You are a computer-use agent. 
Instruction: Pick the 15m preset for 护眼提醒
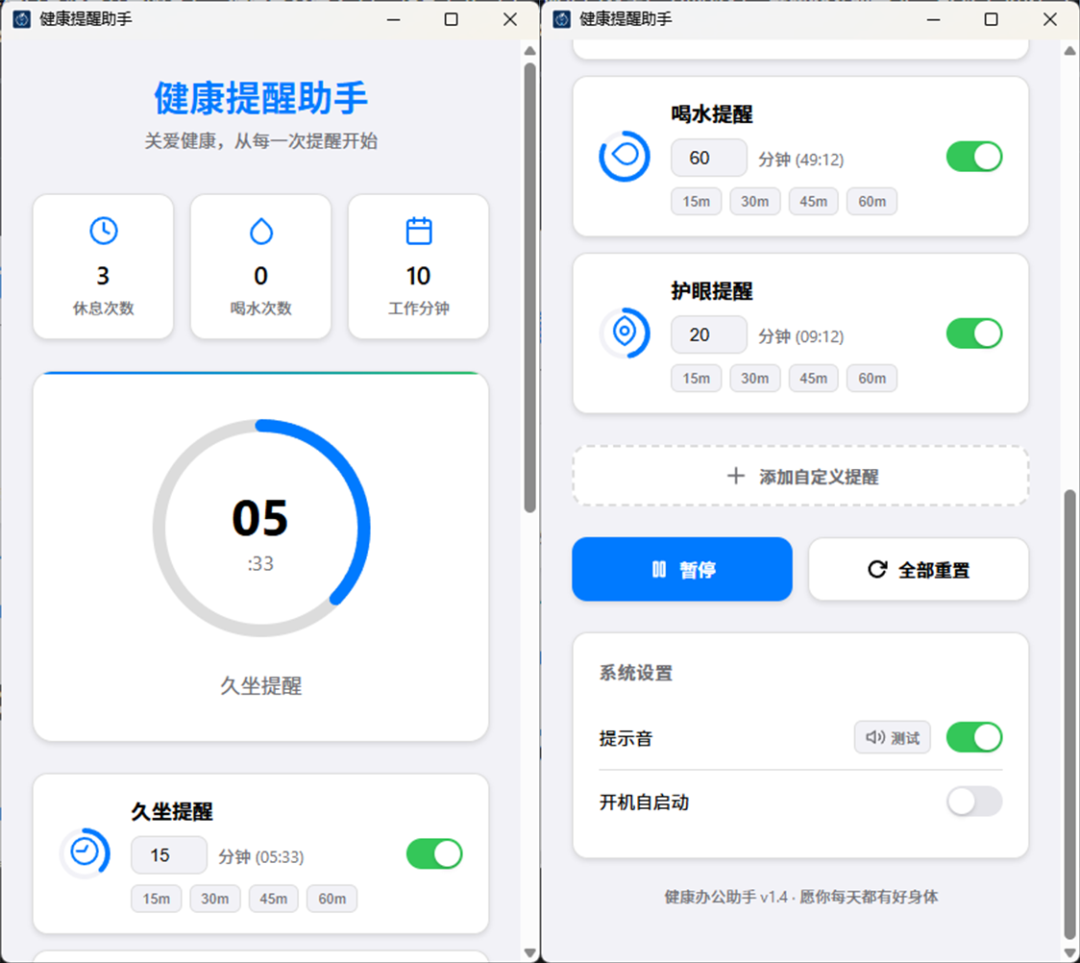coord(696,378)
